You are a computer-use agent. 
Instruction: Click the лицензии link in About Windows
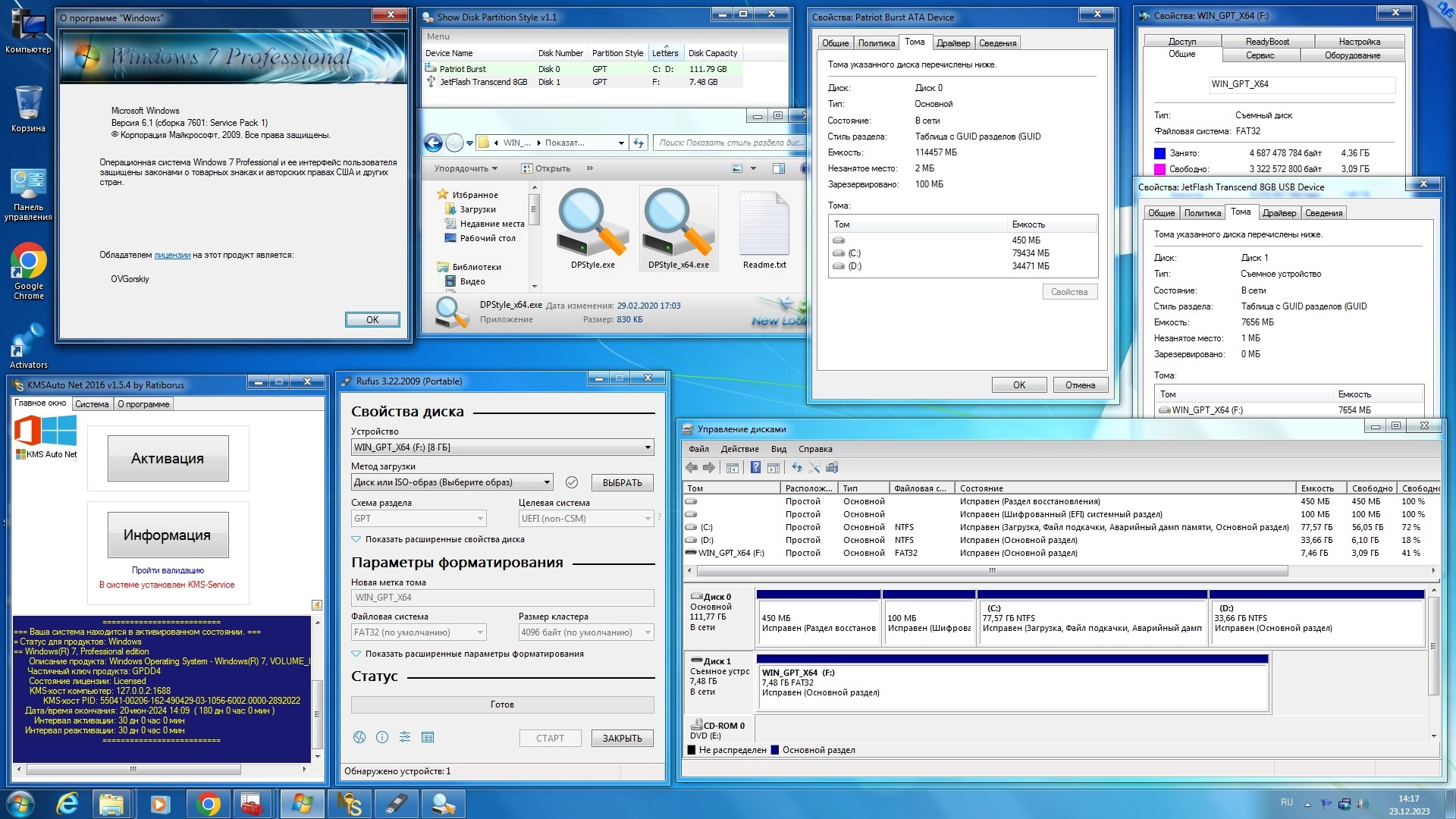(172, 255)
